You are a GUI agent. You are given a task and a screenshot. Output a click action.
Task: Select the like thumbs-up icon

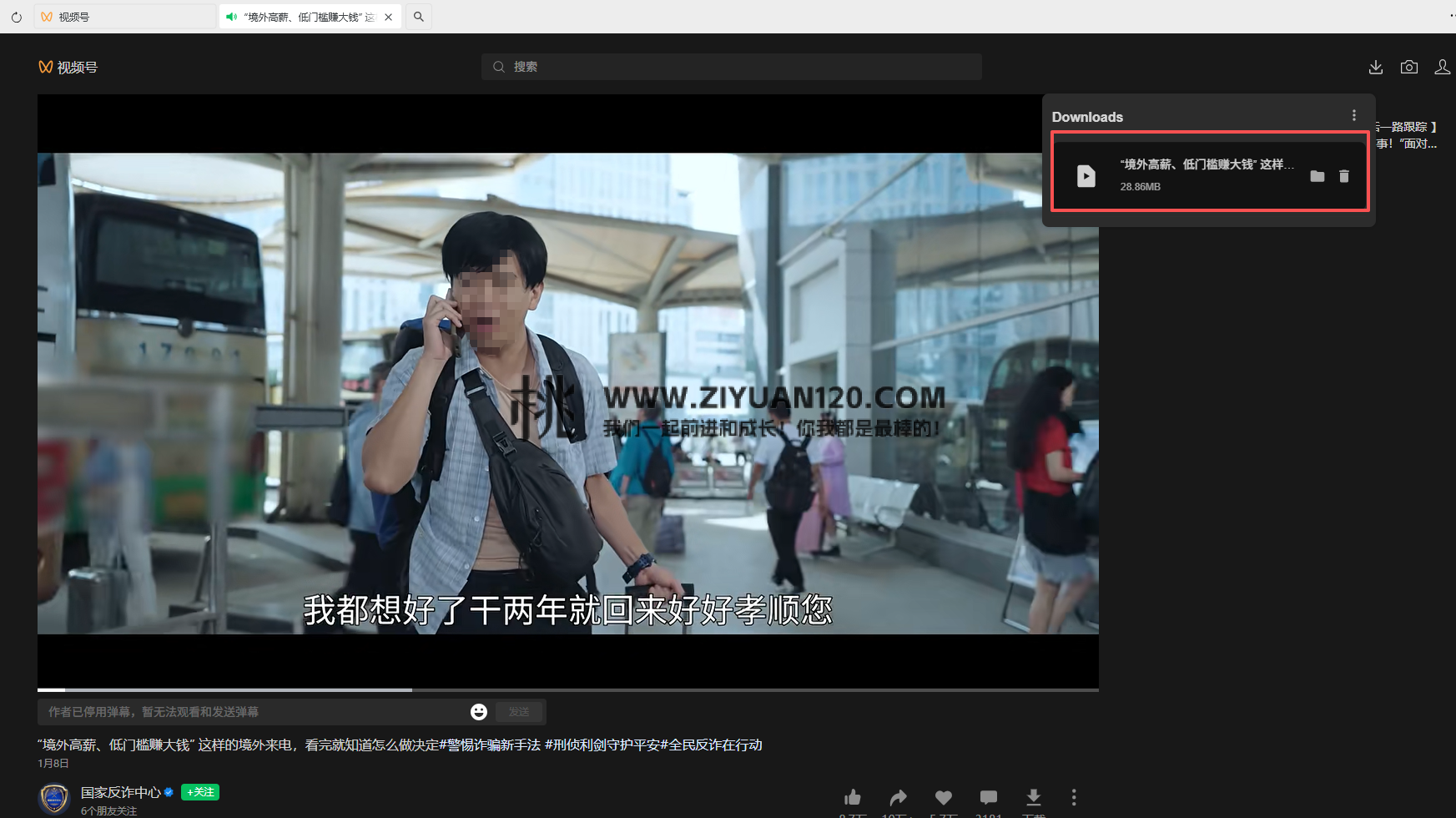[x=852, y=797]
